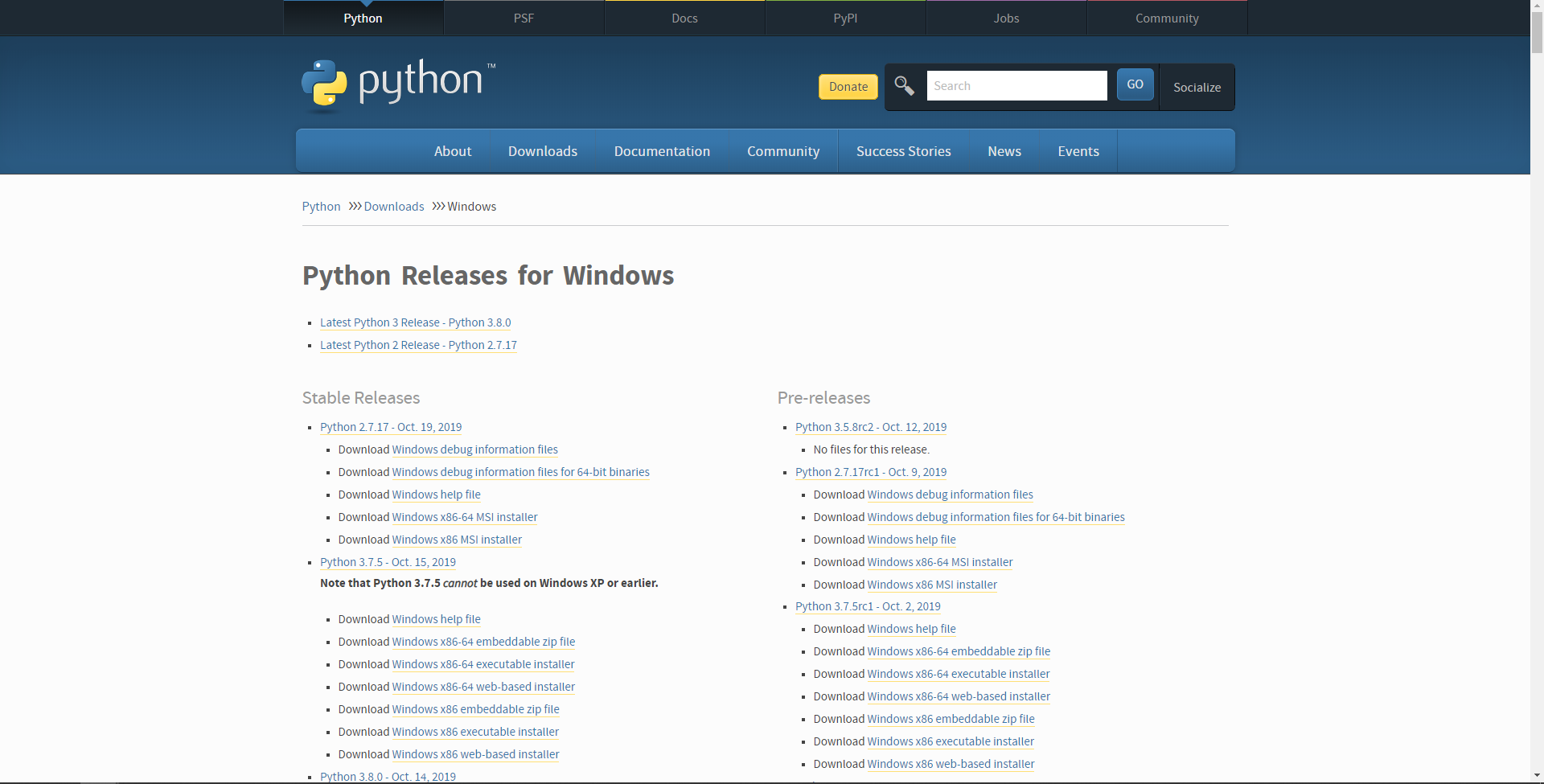Image resolution: width=1544 pixels, height=784 pixels.
Task: Click the search magnifier icon
Action: (904, 85)
